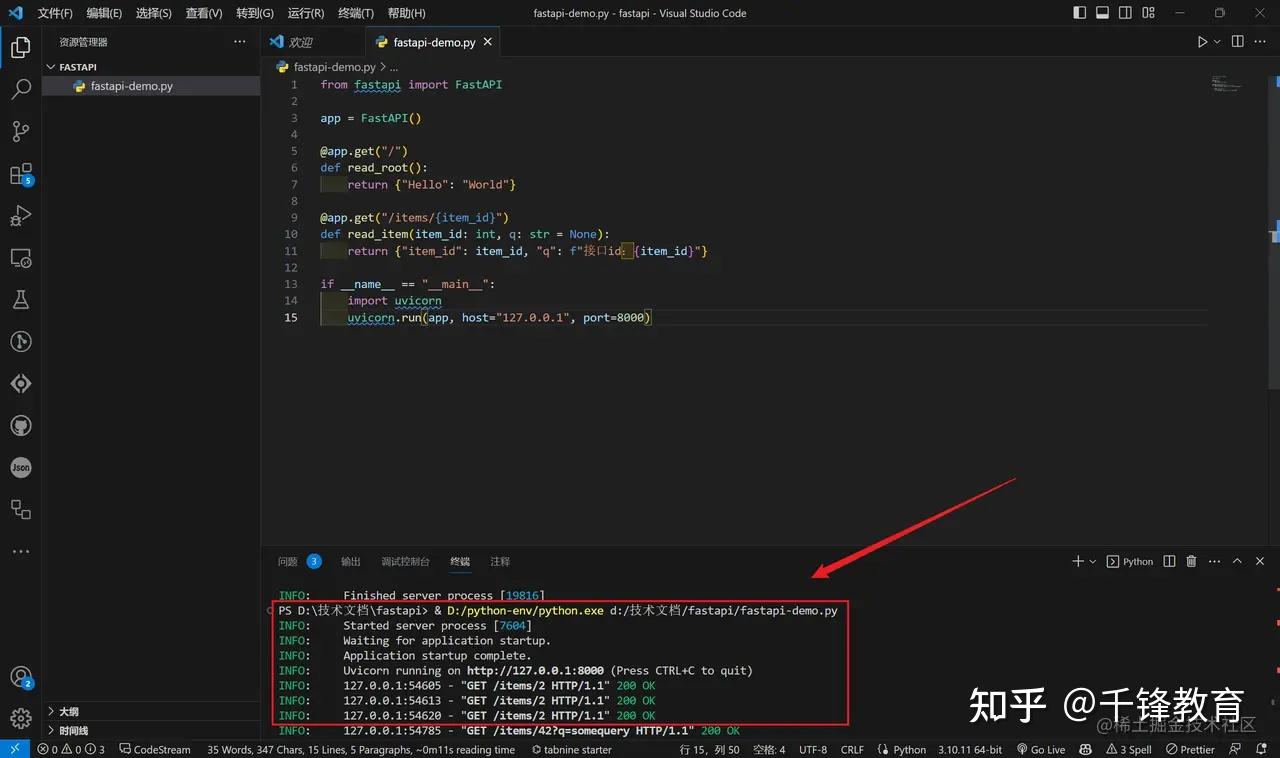Click Go Live in the status bar
1280x758 pixels.
pos(1040,749)
